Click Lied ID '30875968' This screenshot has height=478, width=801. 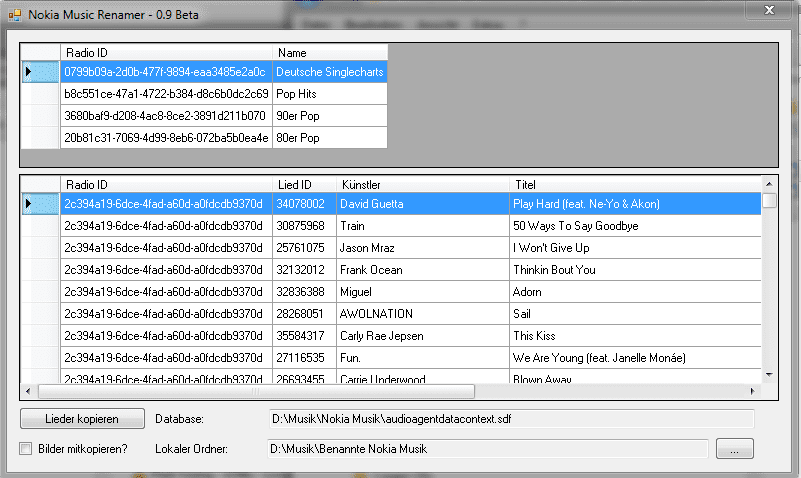tap(304, 226)
